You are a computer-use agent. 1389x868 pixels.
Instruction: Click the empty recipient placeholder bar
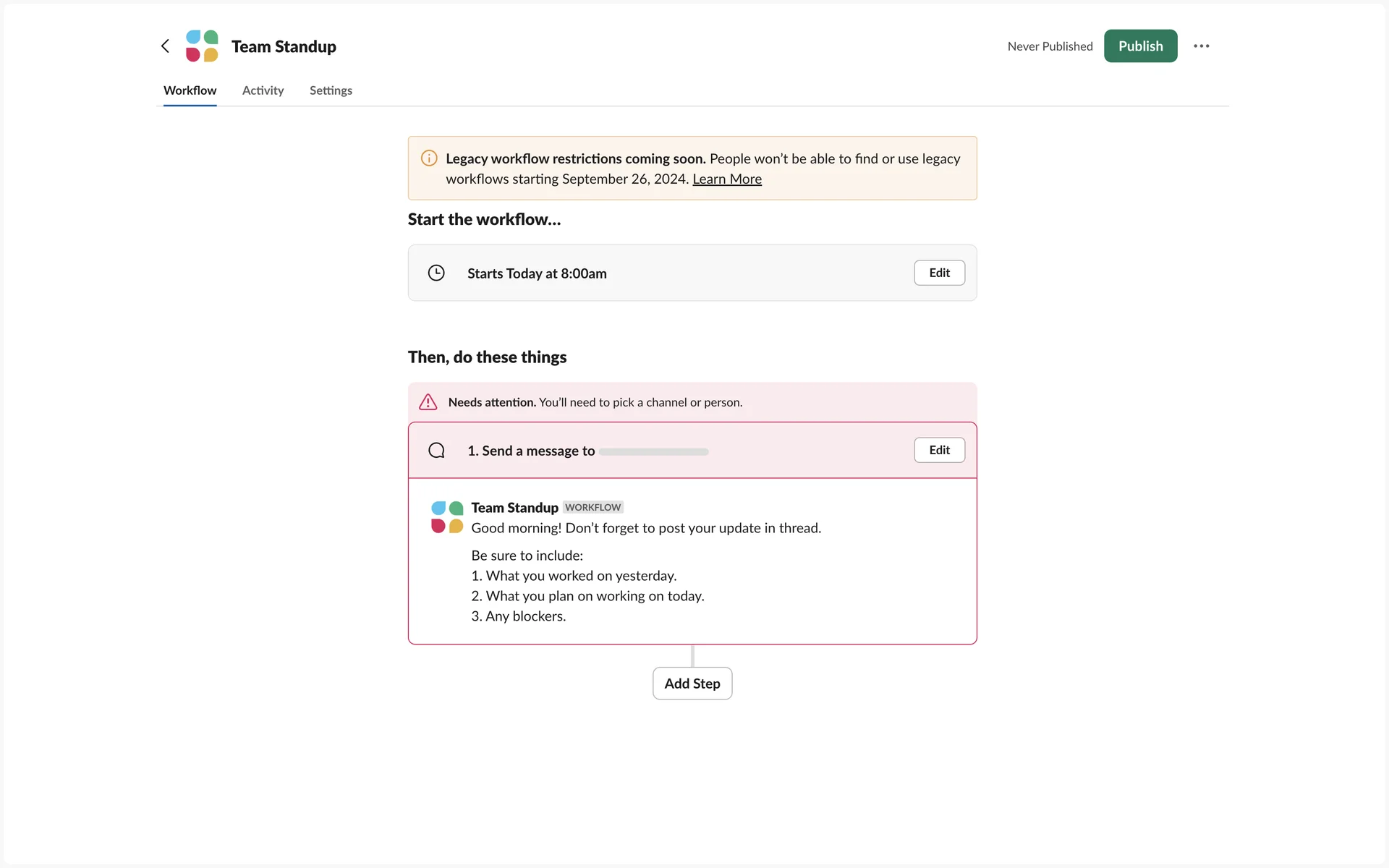(653, 451)
